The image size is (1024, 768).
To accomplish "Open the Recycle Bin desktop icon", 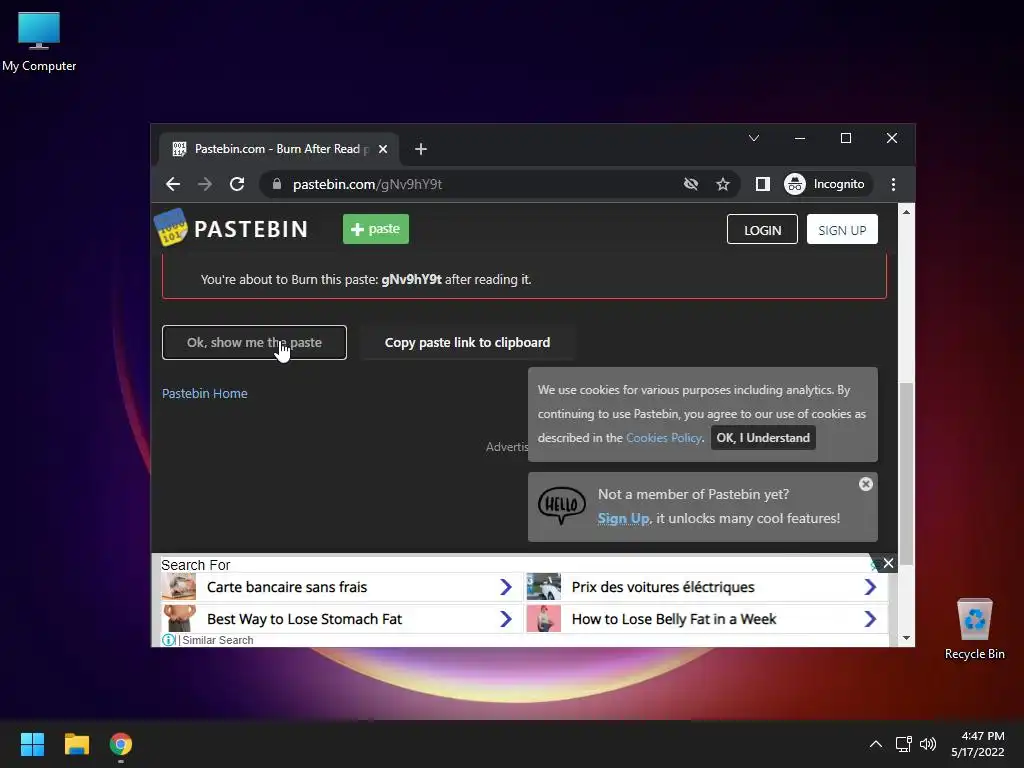I will 974,628.
